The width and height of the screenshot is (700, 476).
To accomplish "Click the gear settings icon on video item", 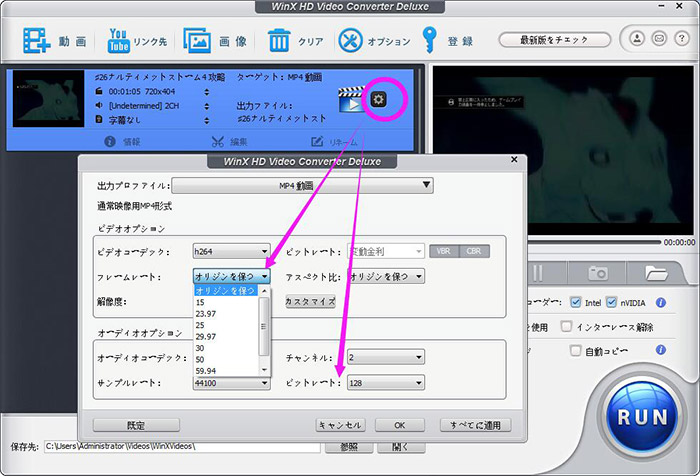I will click(x=379, y=99).
